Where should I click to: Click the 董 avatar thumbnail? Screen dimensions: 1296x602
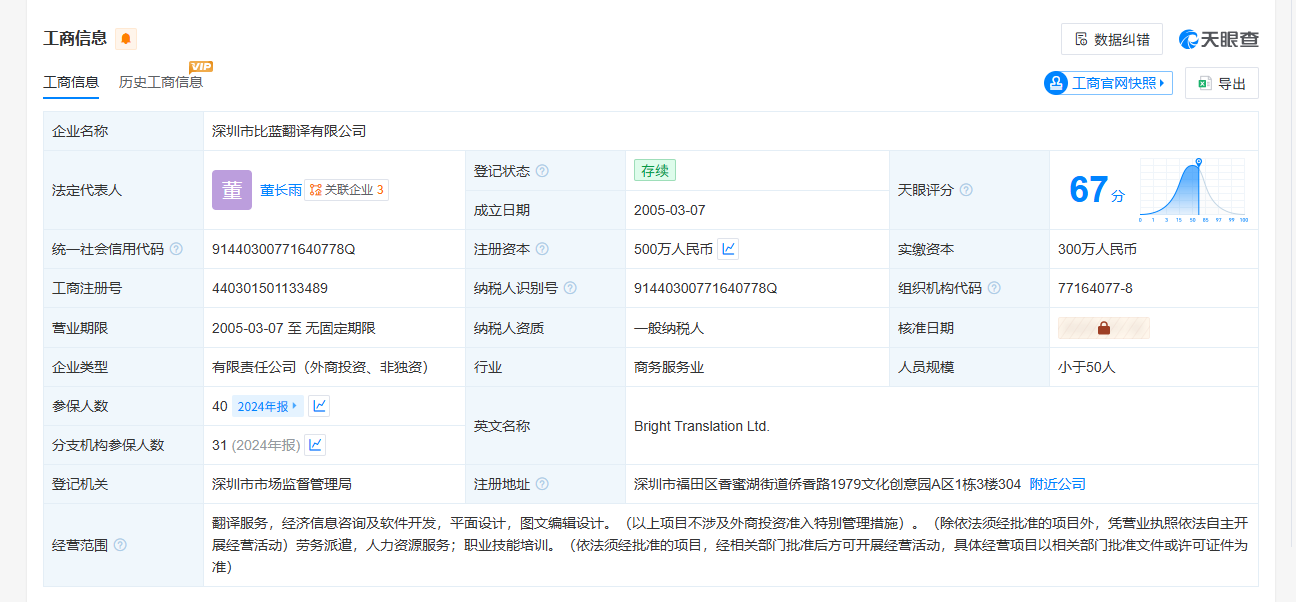(x=232, y=190)
